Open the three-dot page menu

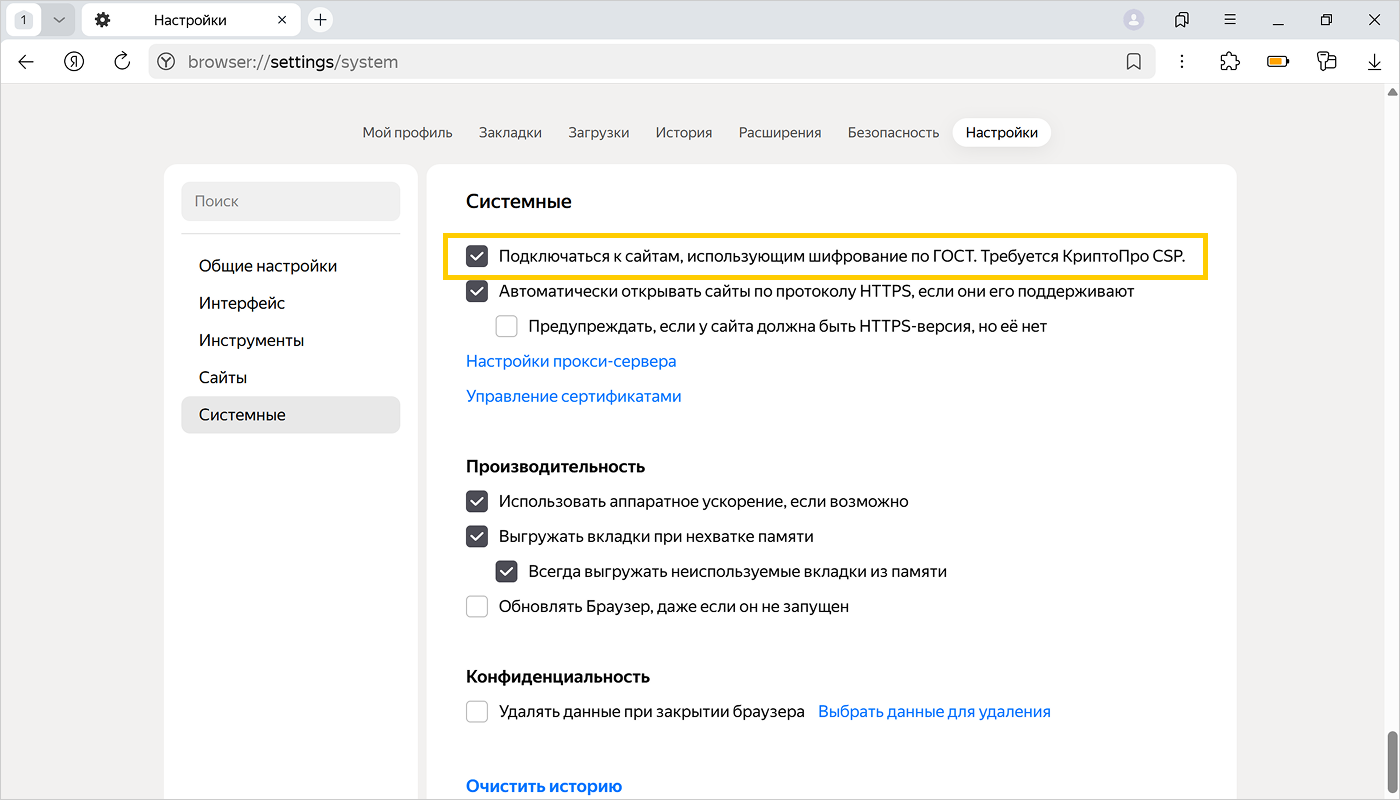tap(1182, 62)
